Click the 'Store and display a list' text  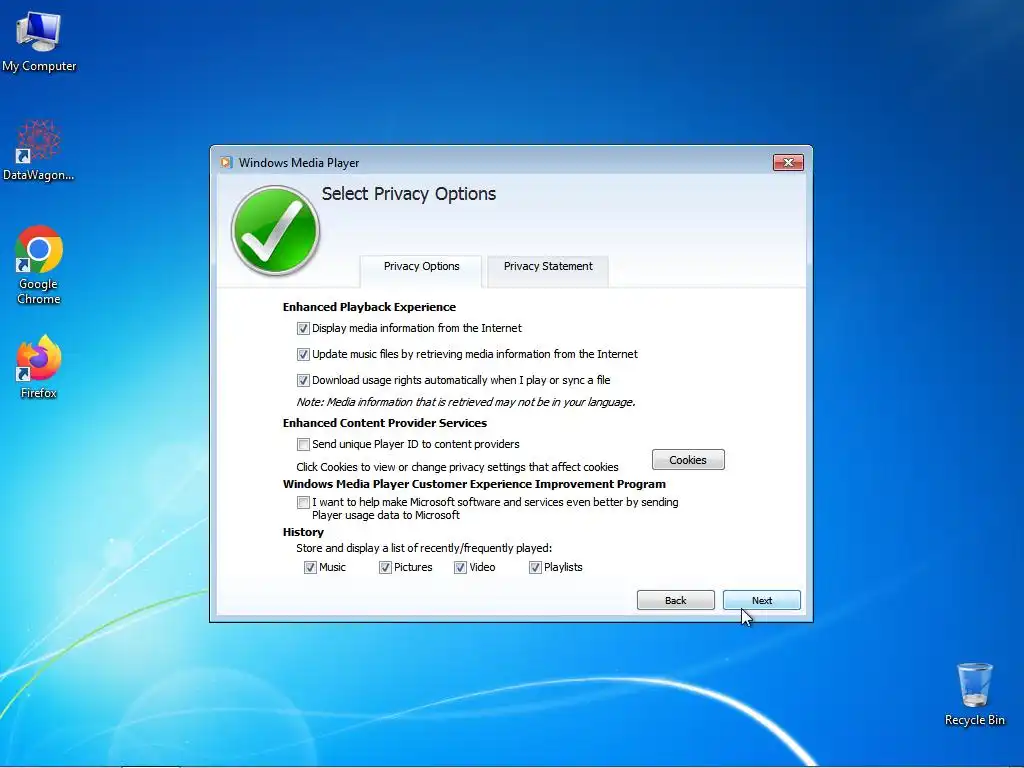tap(424, 548)
